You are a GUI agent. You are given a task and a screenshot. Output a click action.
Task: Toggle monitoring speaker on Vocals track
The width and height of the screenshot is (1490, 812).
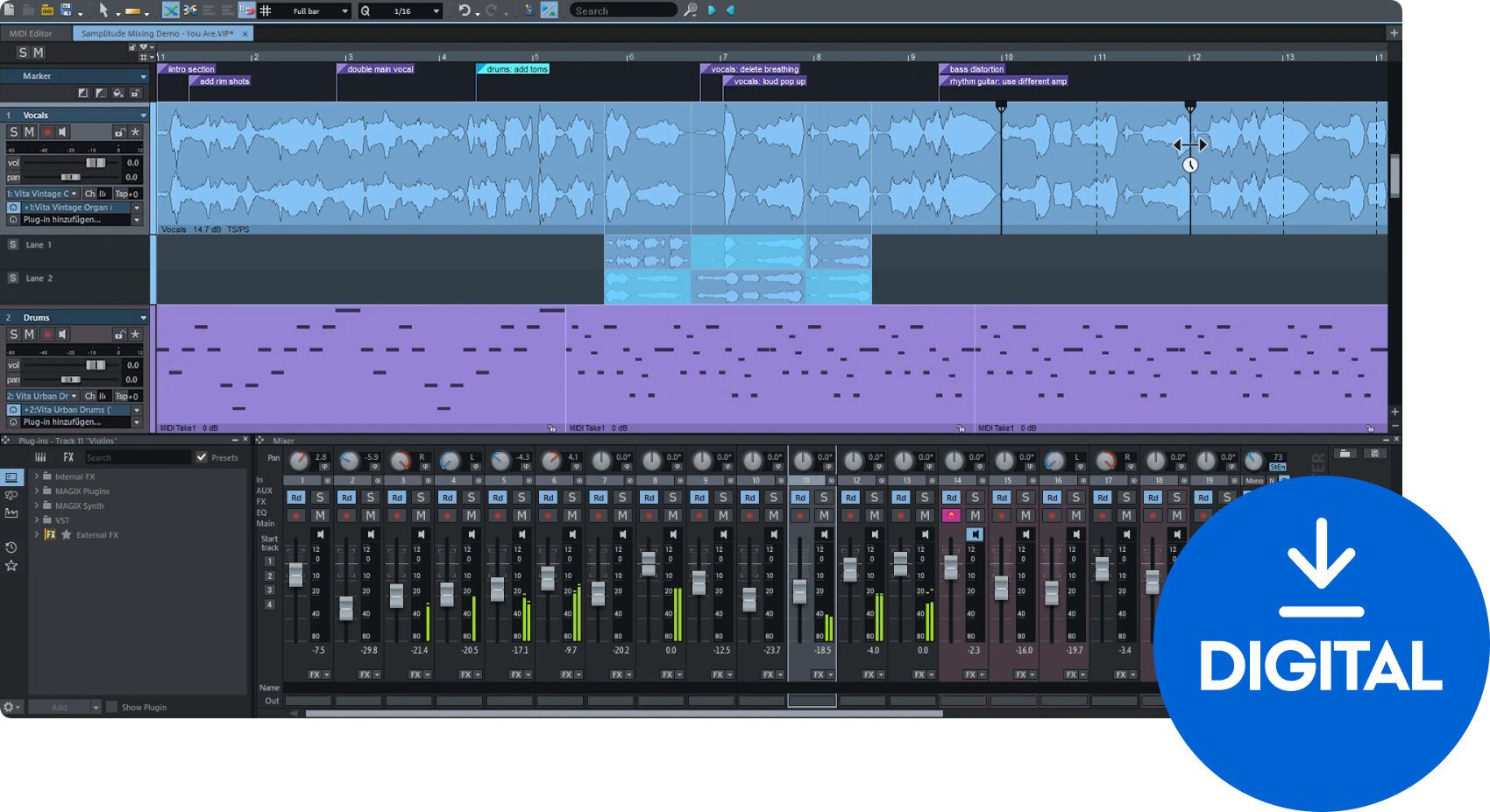pos(62,132)
